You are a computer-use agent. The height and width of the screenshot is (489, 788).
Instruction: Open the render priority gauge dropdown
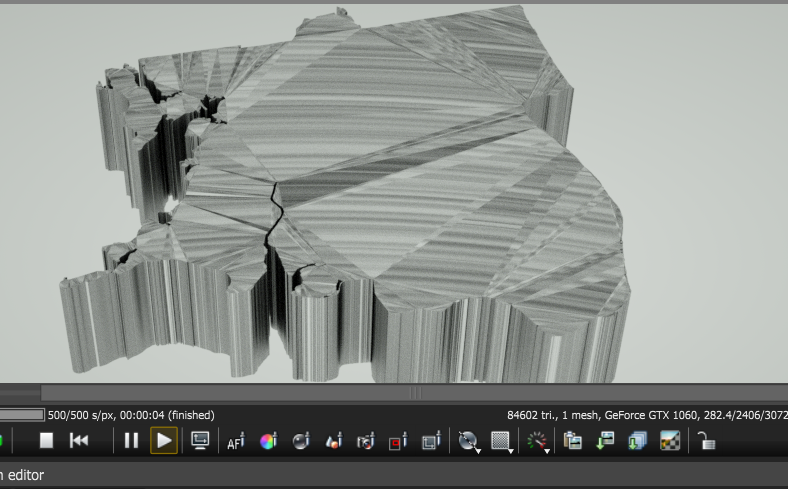(538, 441)
